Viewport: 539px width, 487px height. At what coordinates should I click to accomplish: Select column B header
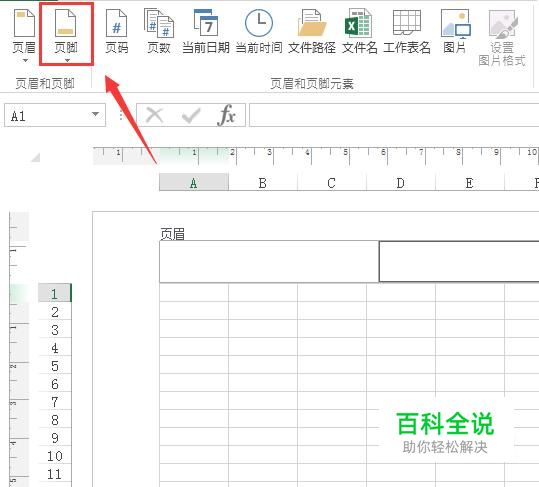tap(263, 182)
